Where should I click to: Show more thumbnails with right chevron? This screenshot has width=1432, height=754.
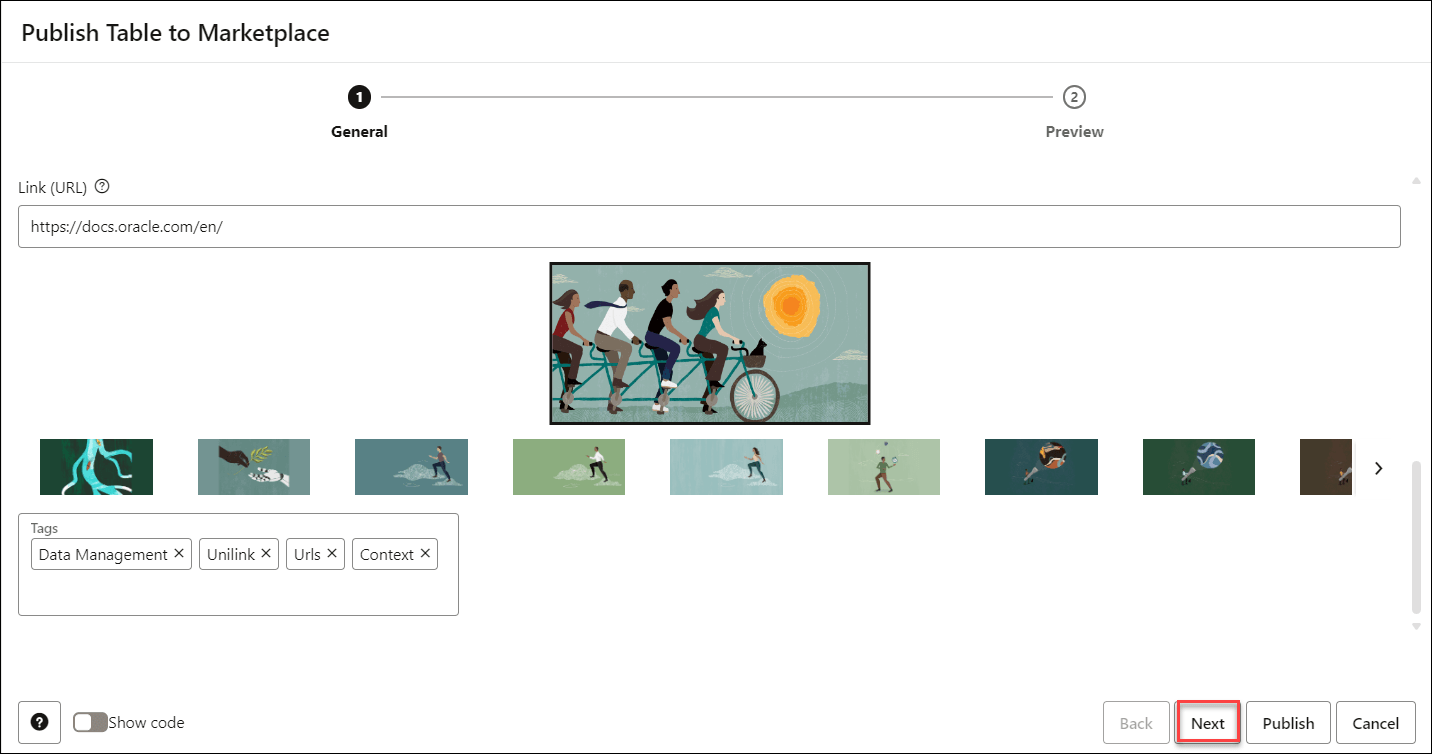(x=1379, y=468)
